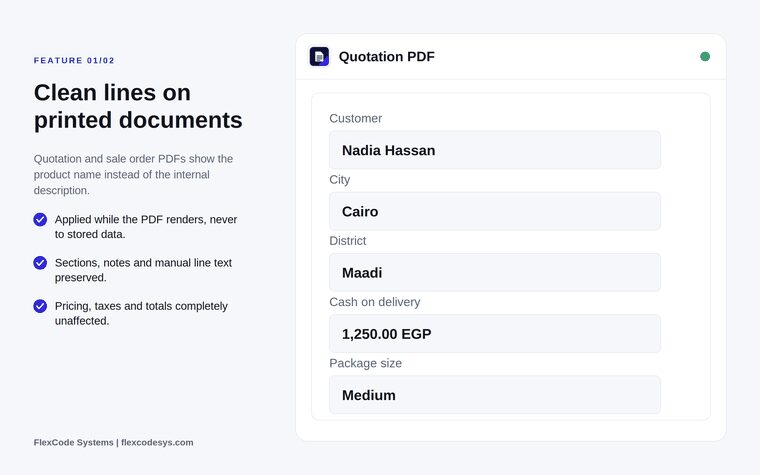
Task: Select the City field showing Cairo
Action: point(495,211)
